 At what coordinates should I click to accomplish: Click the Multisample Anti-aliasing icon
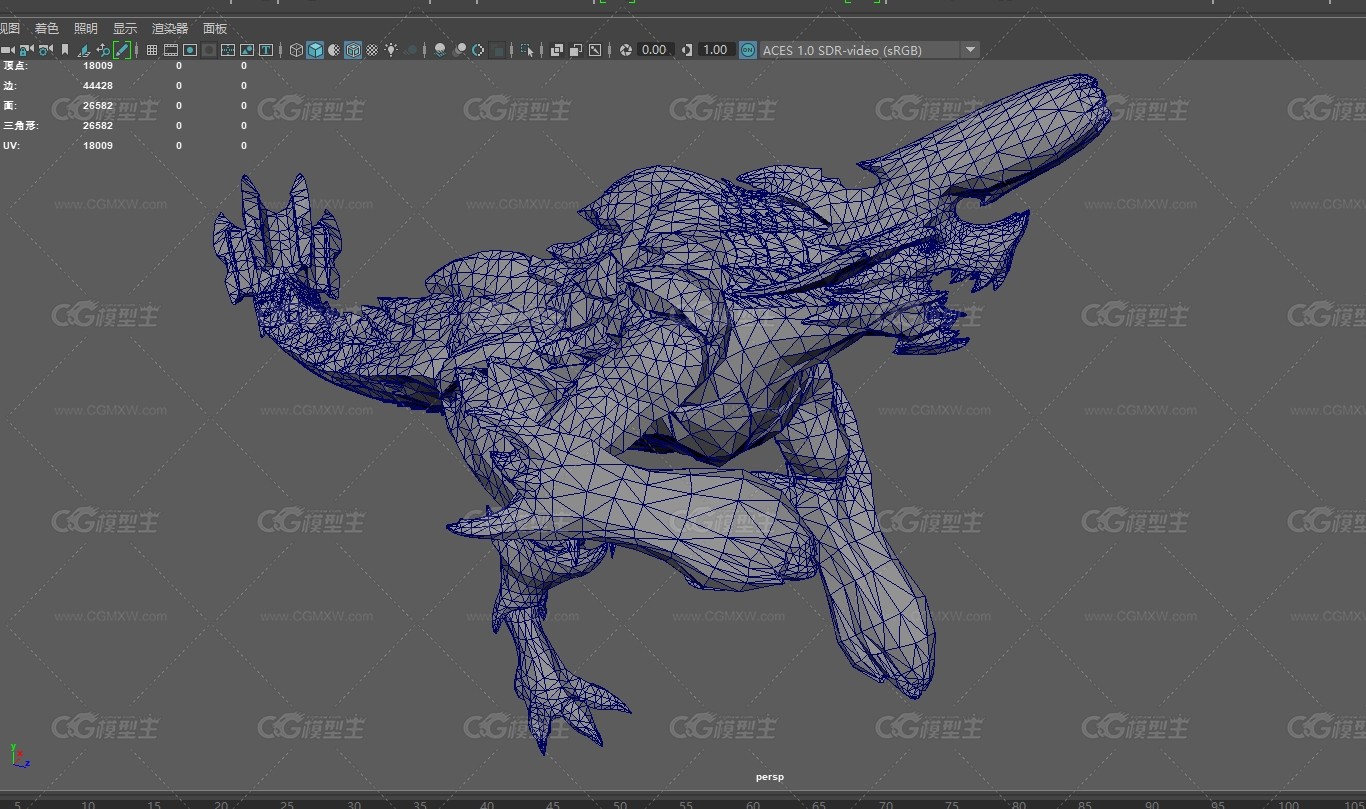(x=478, y=50)
